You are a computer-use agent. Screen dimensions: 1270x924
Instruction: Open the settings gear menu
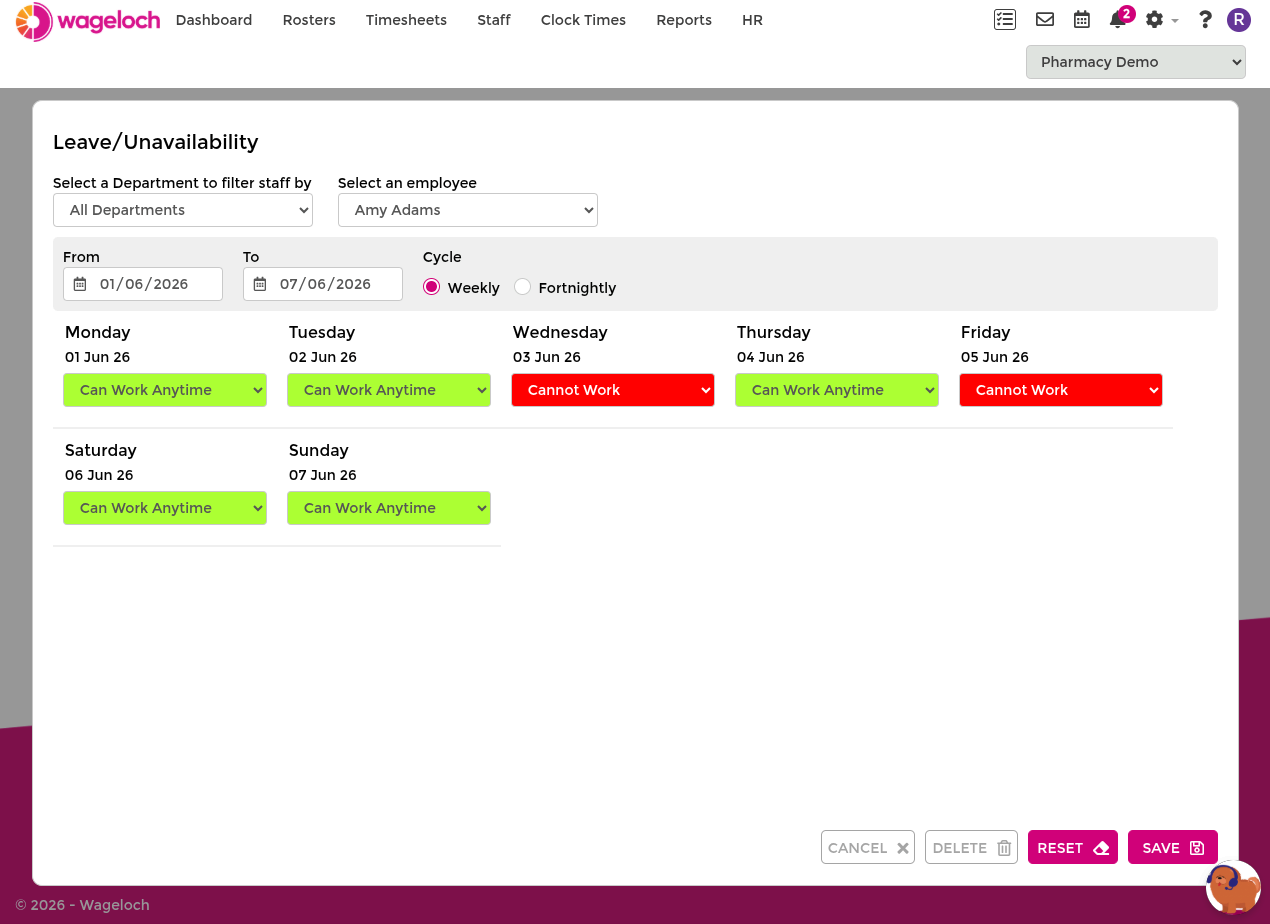[1161, 20]
